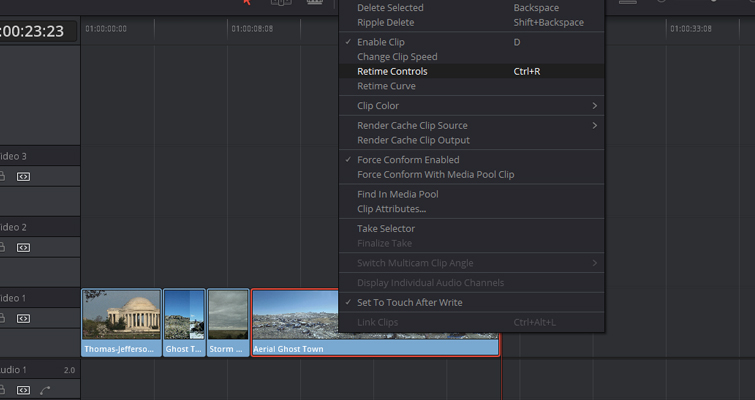Uncheck Force Conform Enabled
Viewport: 755px width, 400px height.
tap(407, 160)
